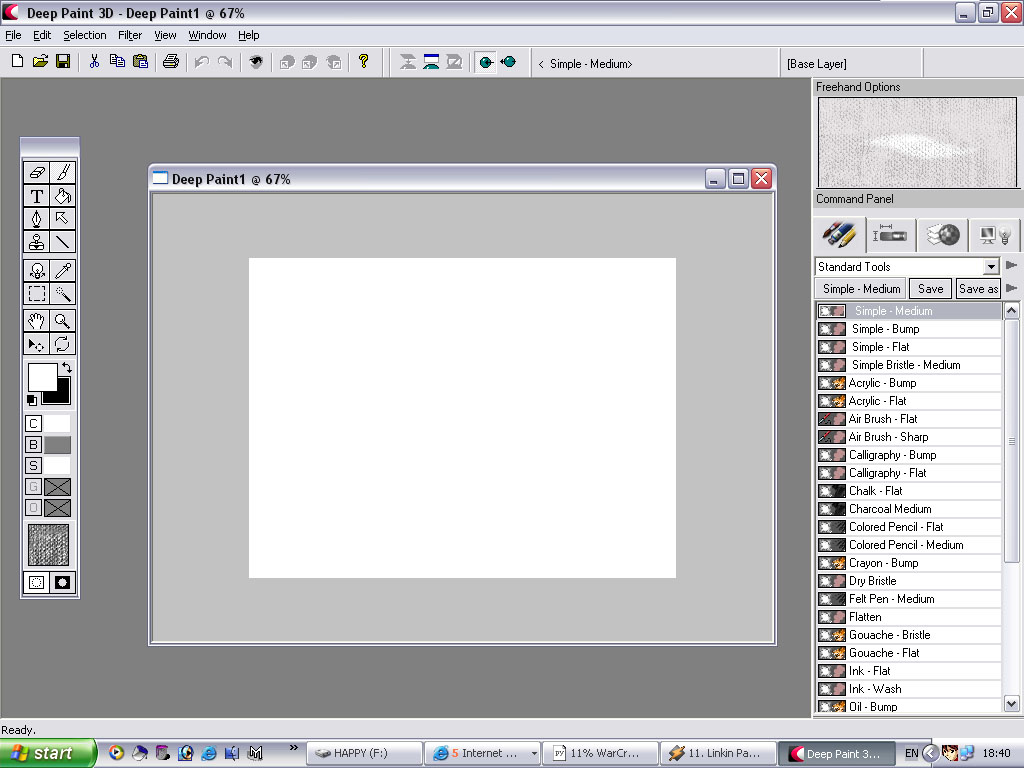
Task: Open the File menu
Action: click(x=13, y=35)
